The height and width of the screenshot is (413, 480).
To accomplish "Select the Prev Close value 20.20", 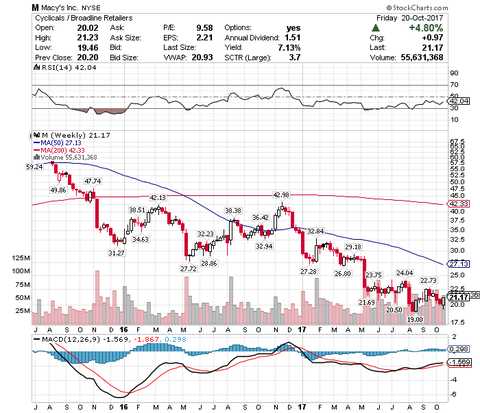I will (x=88, y=57).
